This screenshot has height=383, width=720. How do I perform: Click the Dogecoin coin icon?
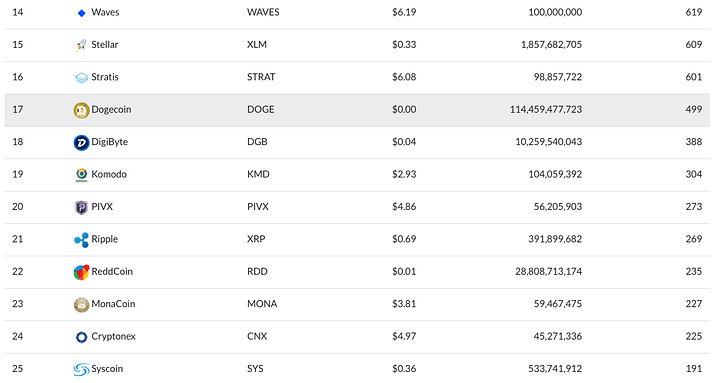tap(81, 110)
